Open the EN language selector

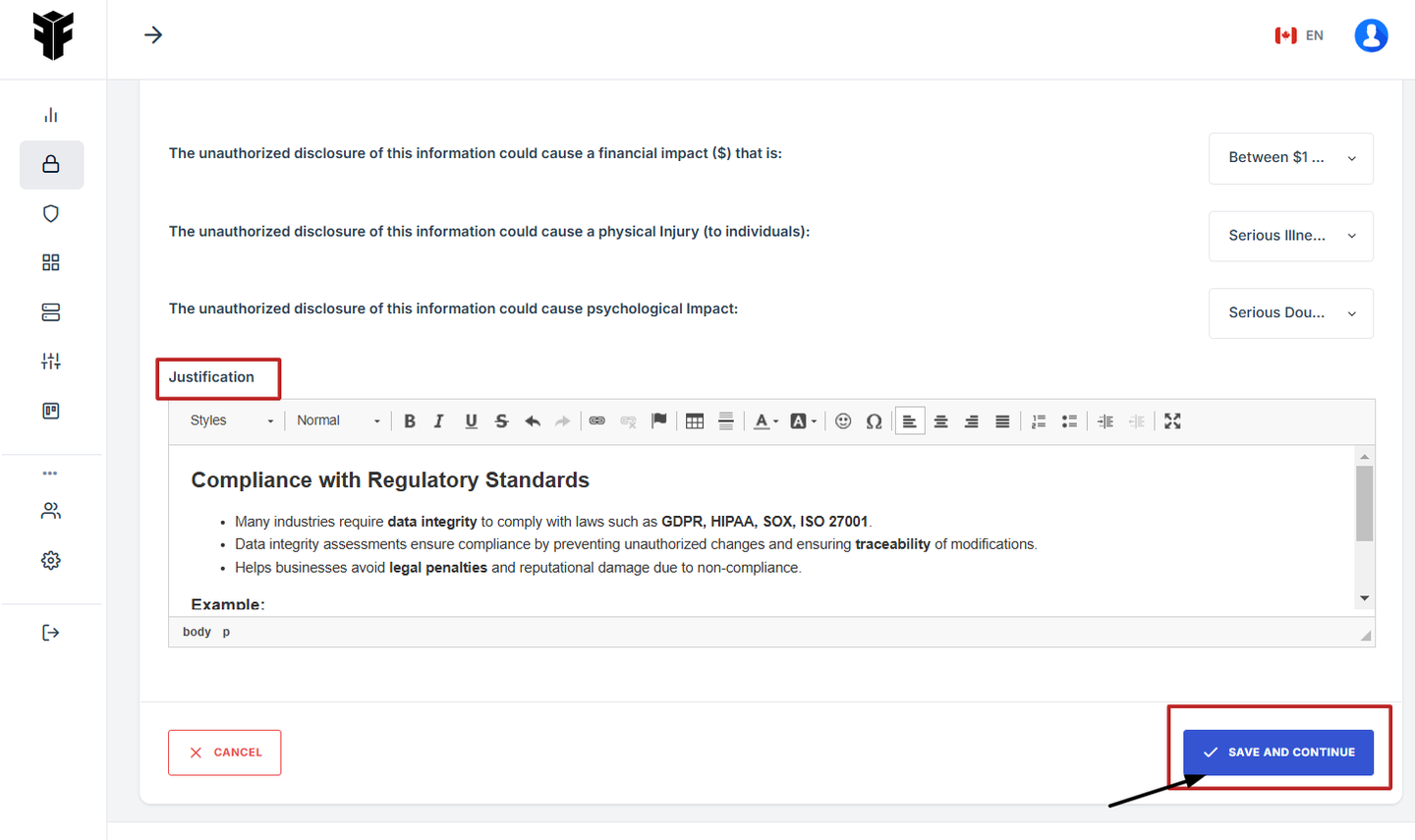tap(1299, 35)
